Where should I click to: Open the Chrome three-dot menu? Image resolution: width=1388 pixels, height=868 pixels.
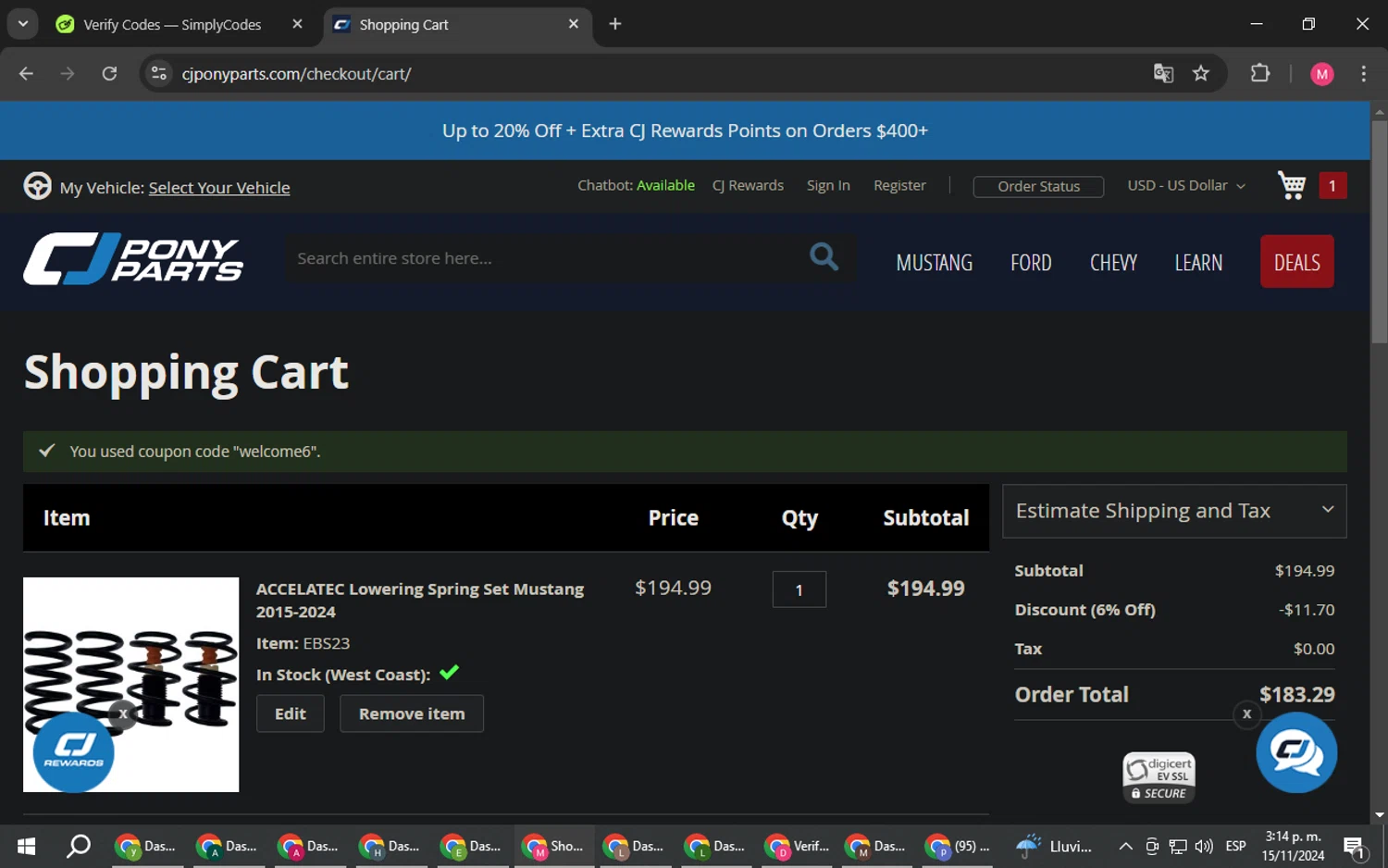pos(1364,73)
